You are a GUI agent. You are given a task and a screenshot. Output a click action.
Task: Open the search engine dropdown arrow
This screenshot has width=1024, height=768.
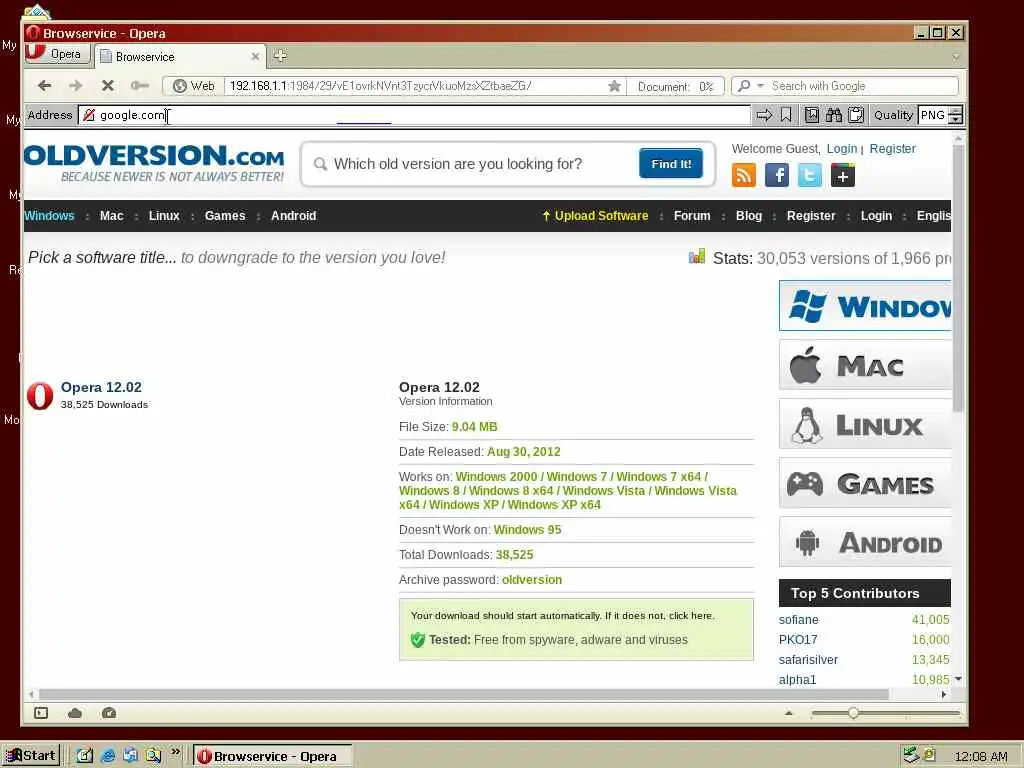[x=760, y=86]
